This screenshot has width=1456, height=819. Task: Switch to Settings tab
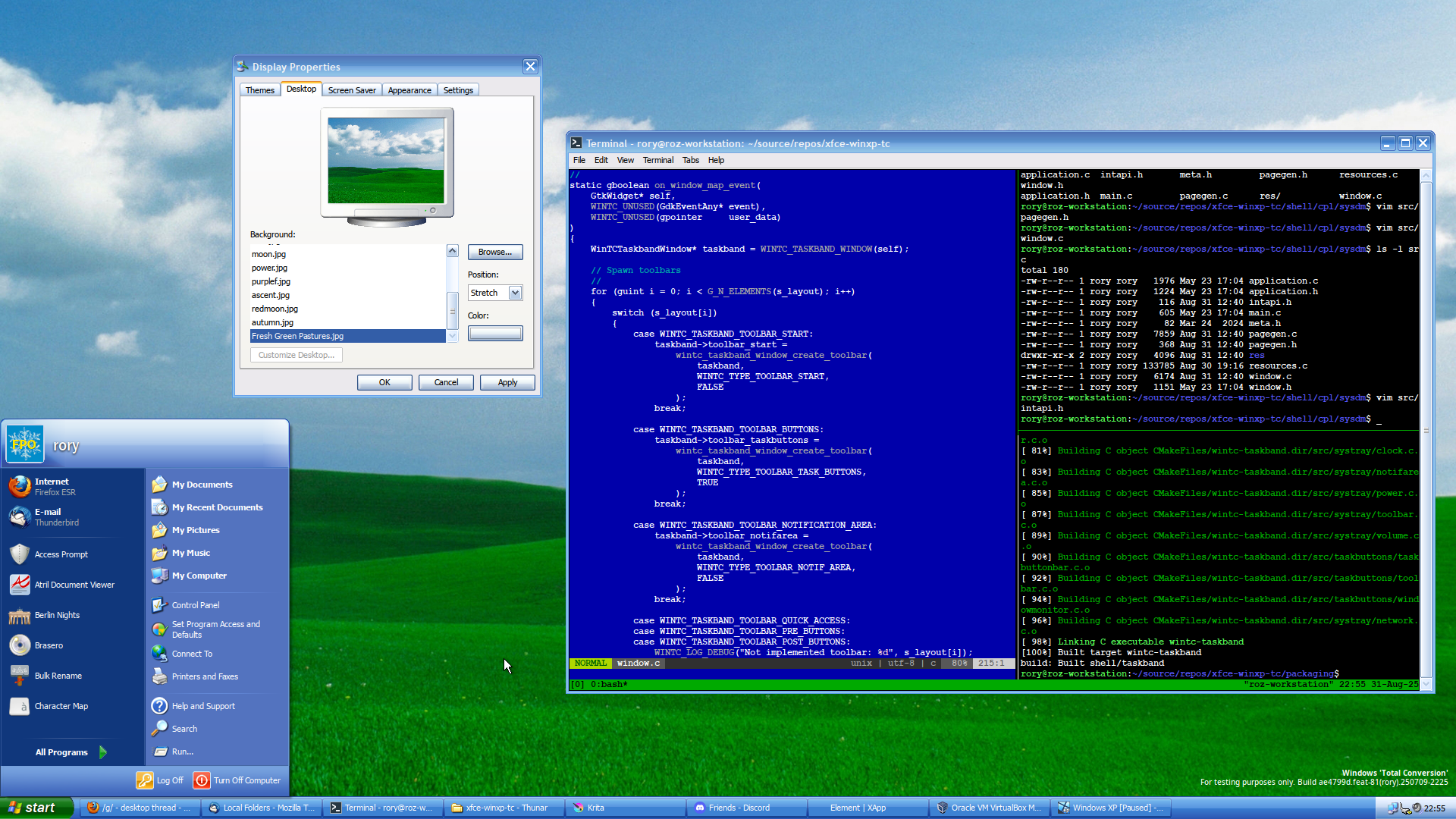[x=458, y=90]
